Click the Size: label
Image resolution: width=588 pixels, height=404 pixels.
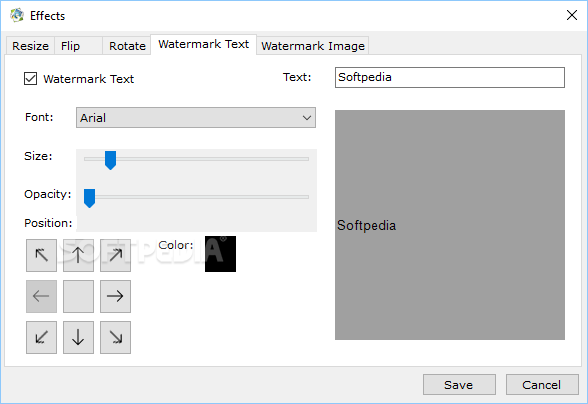click(38, 156)
